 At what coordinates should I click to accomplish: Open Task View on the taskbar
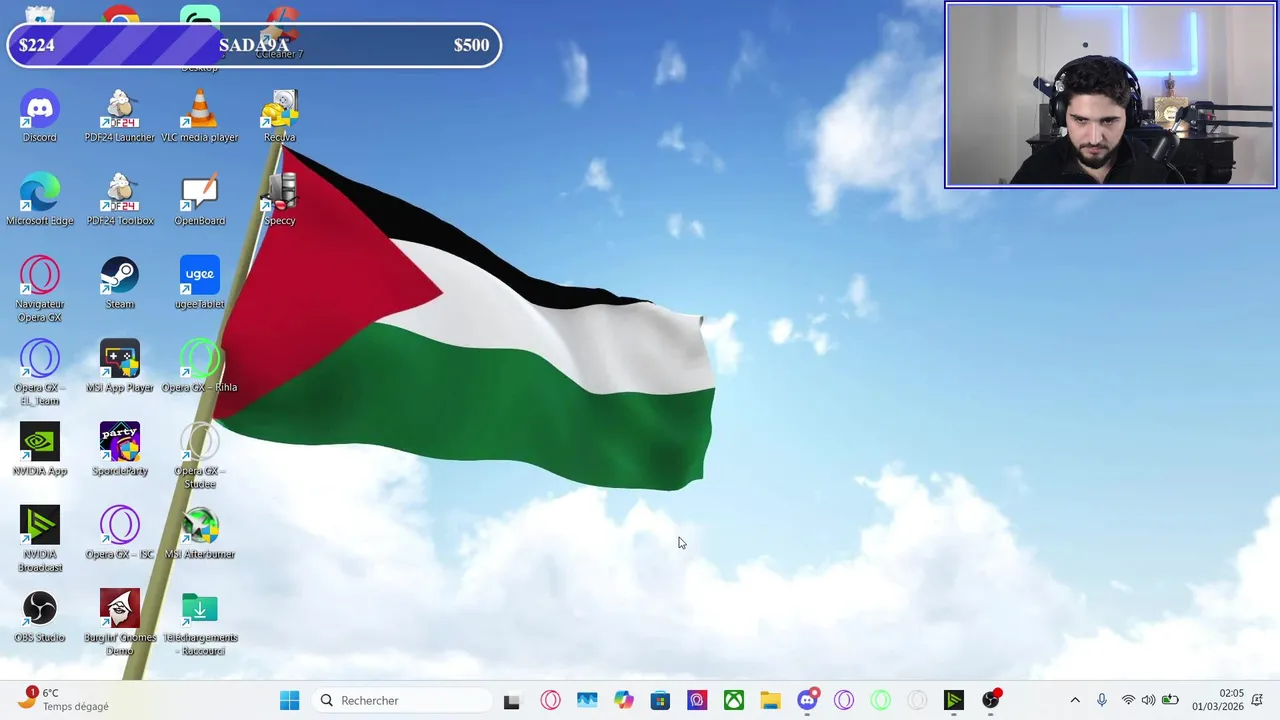[x=512, y=700]
